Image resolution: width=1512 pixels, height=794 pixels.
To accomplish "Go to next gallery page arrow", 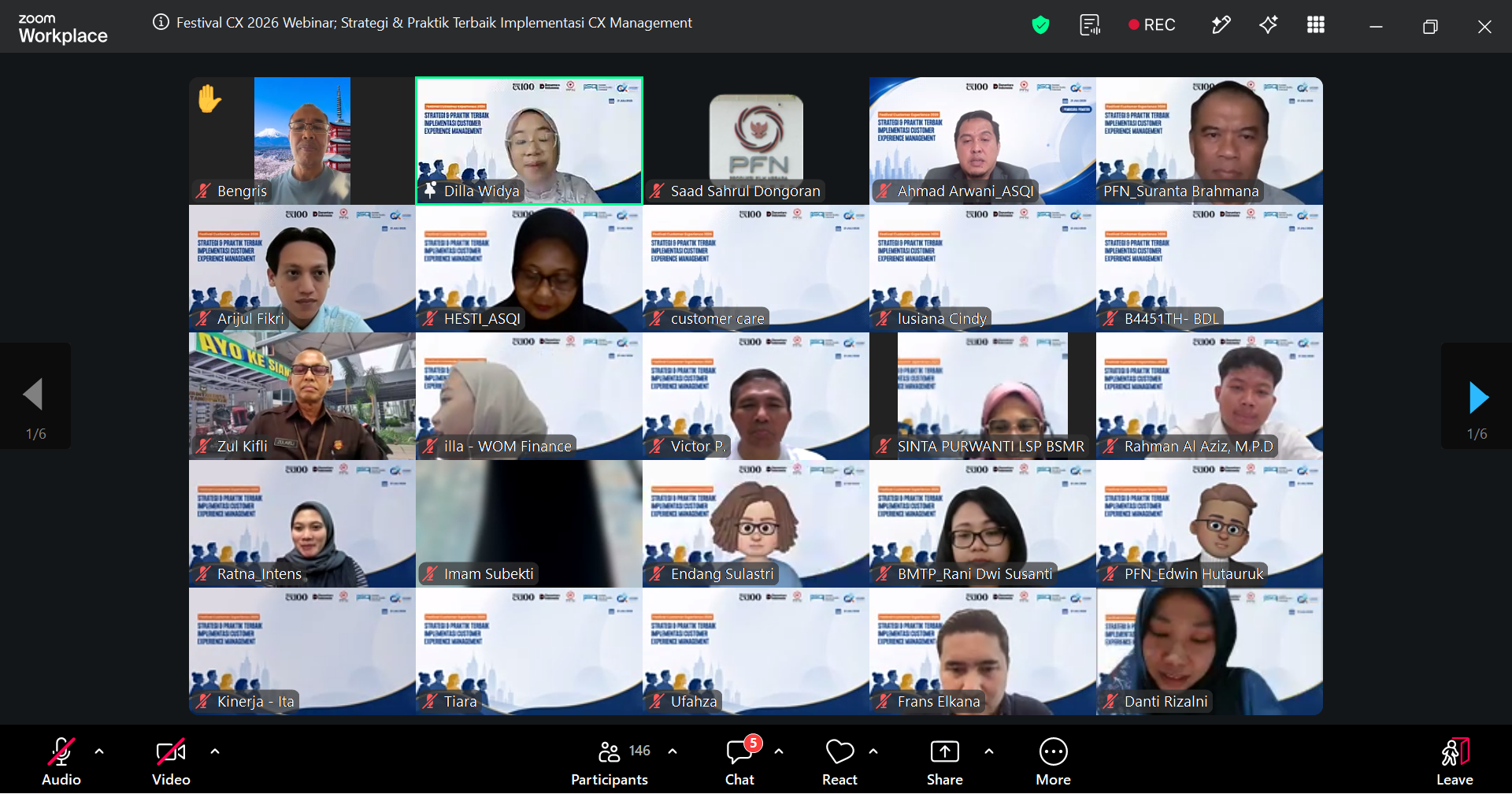I will tap(1477, 396).
